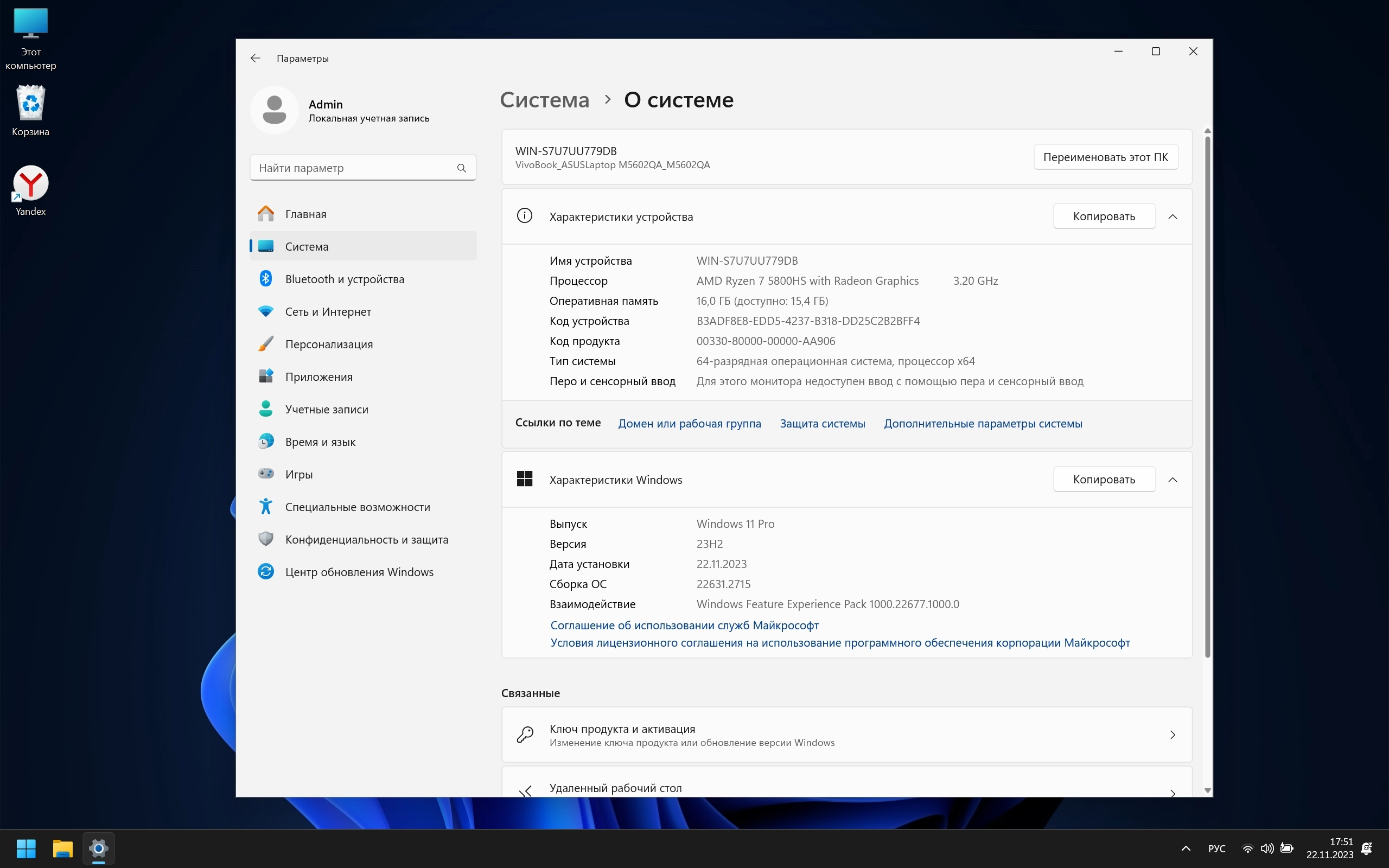Open Сеть и Интернет settings
This screenshot has width=1389, height=868.
328,312
